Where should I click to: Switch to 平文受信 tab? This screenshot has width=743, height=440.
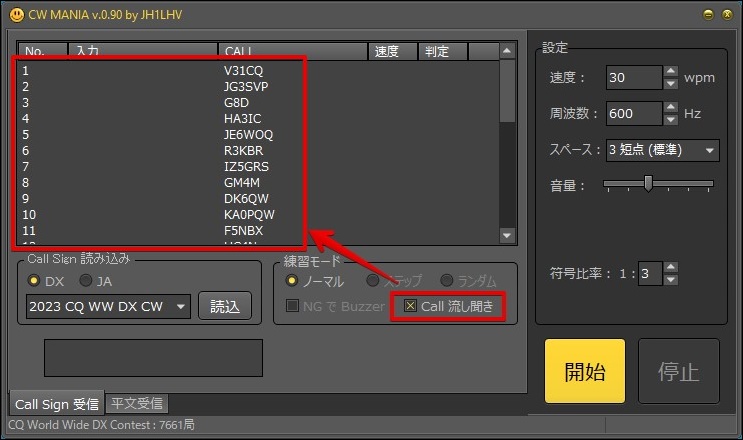(x=137, y=404)
